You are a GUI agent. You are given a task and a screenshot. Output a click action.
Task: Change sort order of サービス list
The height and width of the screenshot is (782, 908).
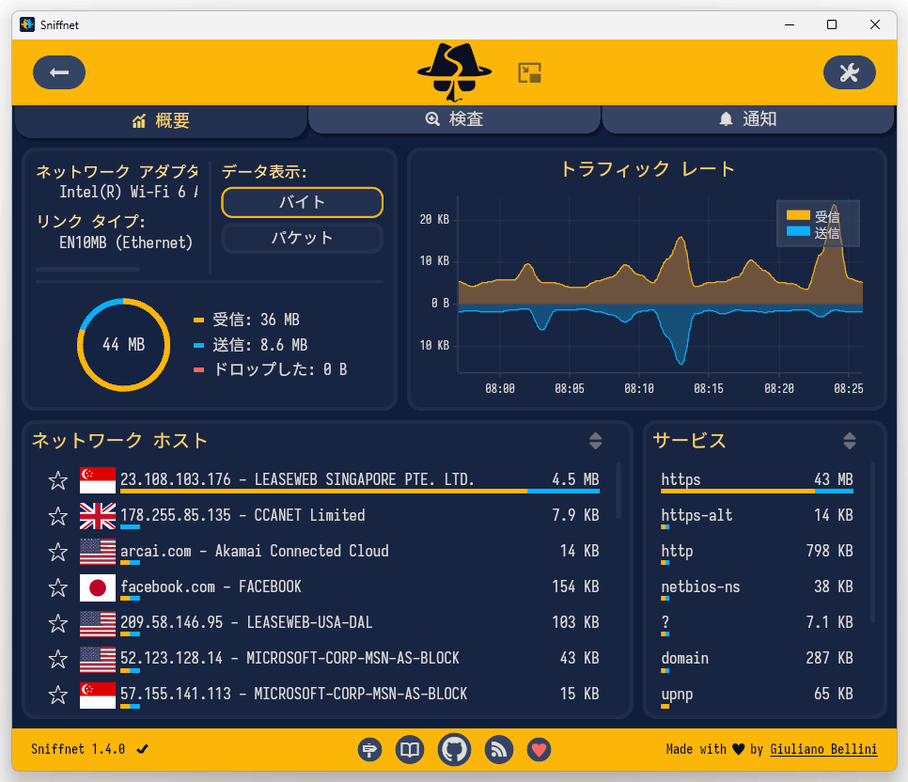pos(850,441)
